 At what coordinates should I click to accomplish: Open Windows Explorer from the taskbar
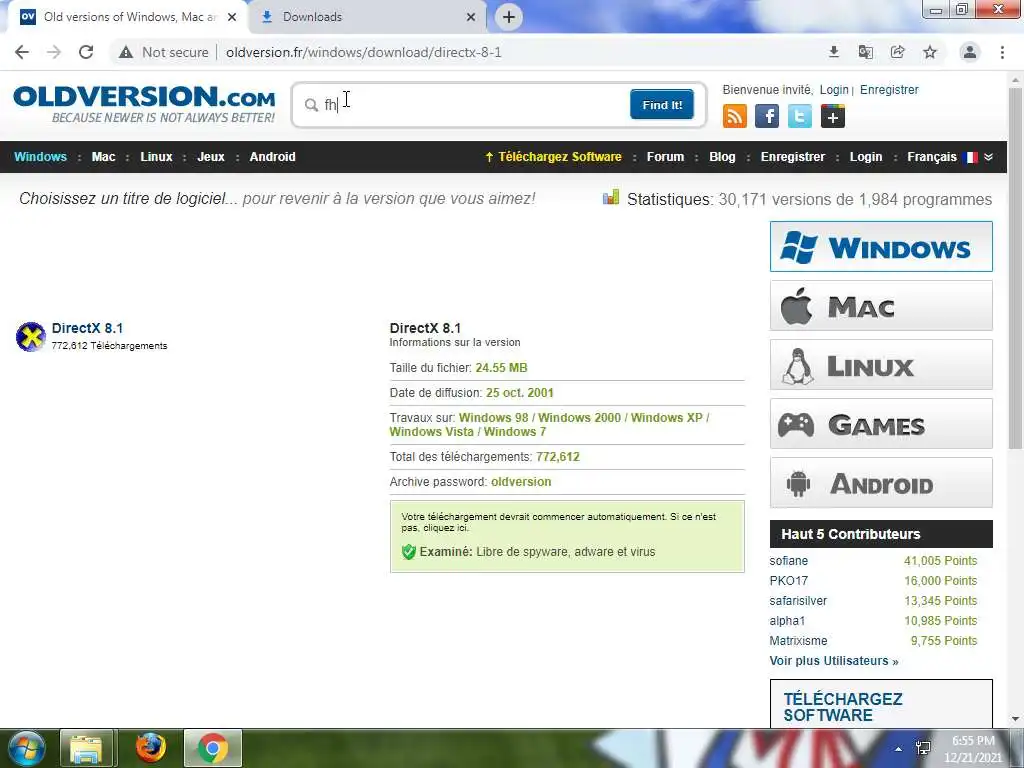coord(87,748)
